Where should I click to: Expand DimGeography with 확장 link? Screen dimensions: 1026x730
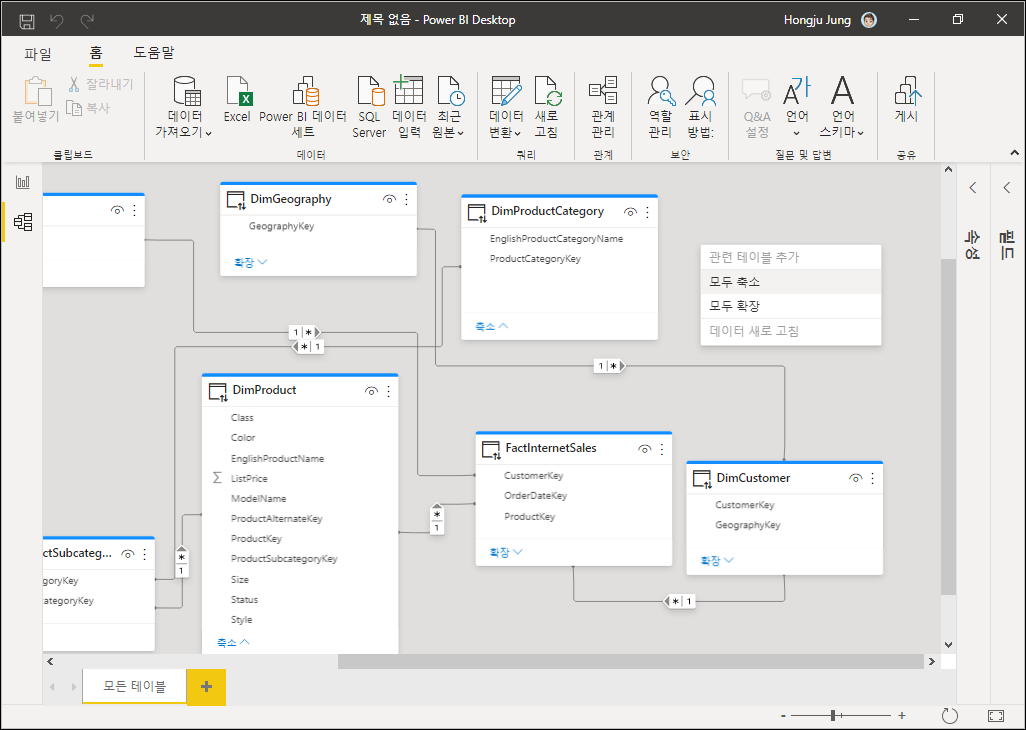pos(251,262)
